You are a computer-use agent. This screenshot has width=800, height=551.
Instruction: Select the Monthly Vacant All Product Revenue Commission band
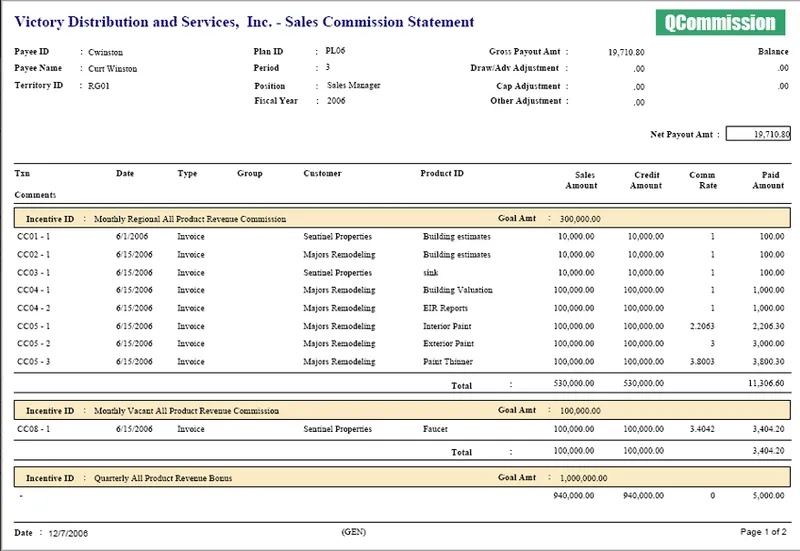point(402,410)
